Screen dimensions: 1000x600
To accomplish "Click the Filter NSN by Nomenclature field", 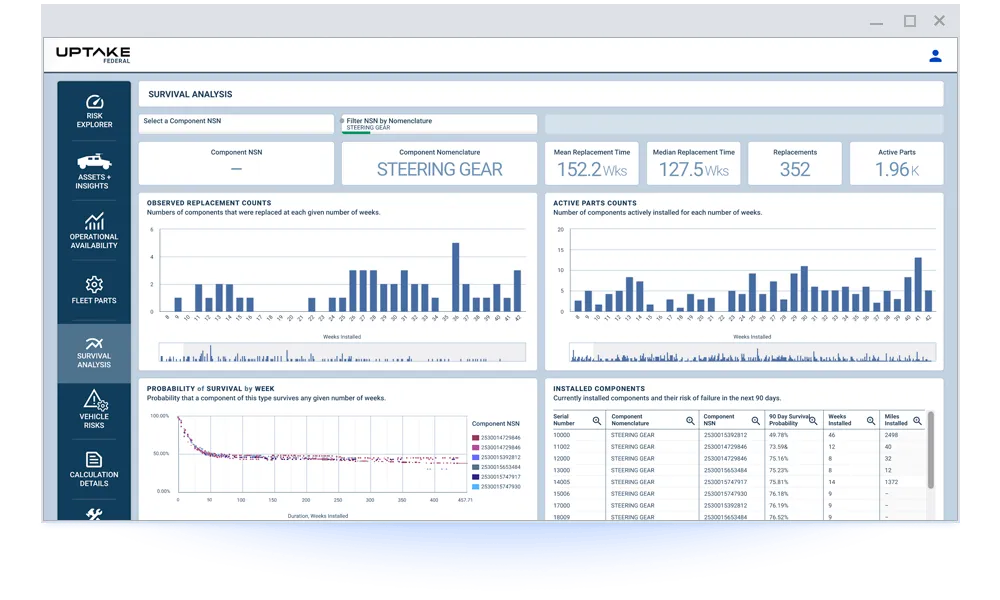I will [x=439, y=124].
